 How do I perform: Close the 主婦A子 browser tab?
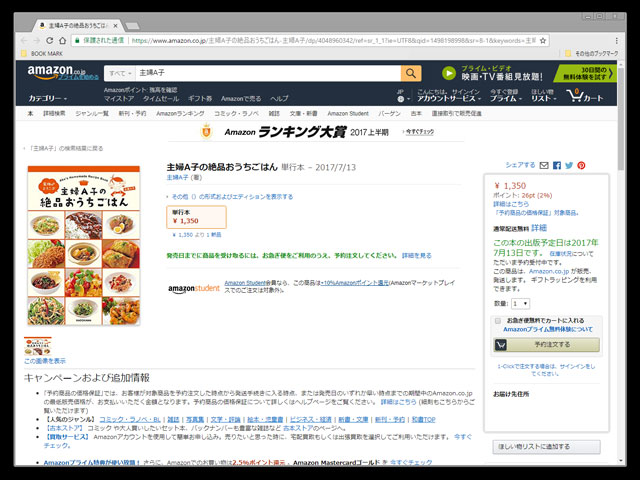point(116,26)
